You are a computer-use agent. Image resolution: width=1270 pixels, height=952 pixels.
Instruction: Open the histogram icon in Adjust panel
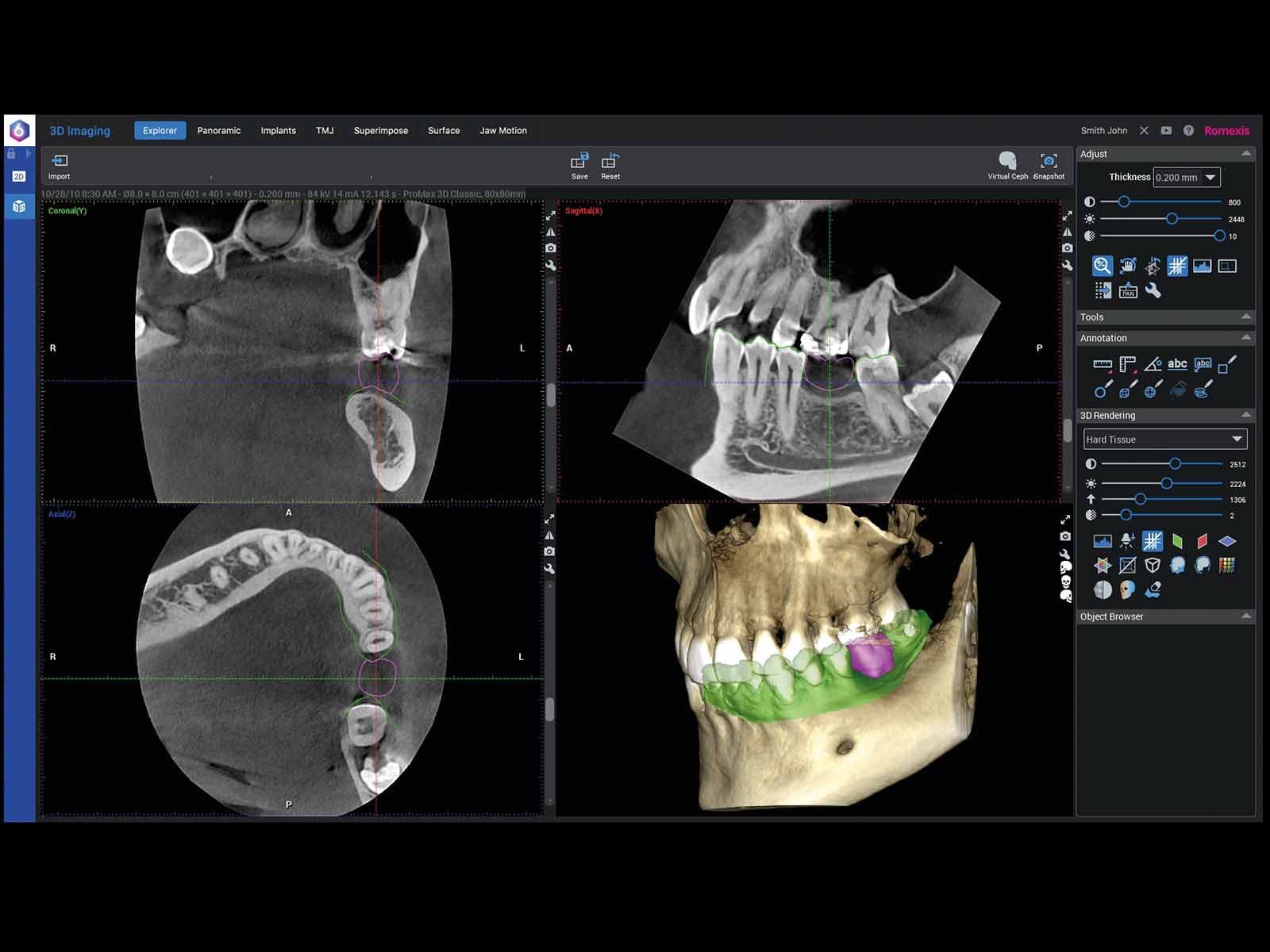tap(1202, 266)
